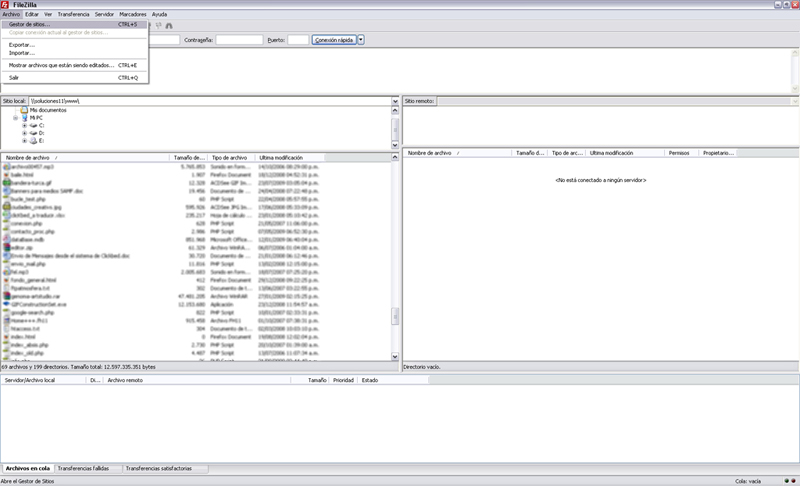The width and height of the screenshot is (800, 486).
Task: Click the toolbar icon left of the binoculars
Action: click(x=159, y=25)
